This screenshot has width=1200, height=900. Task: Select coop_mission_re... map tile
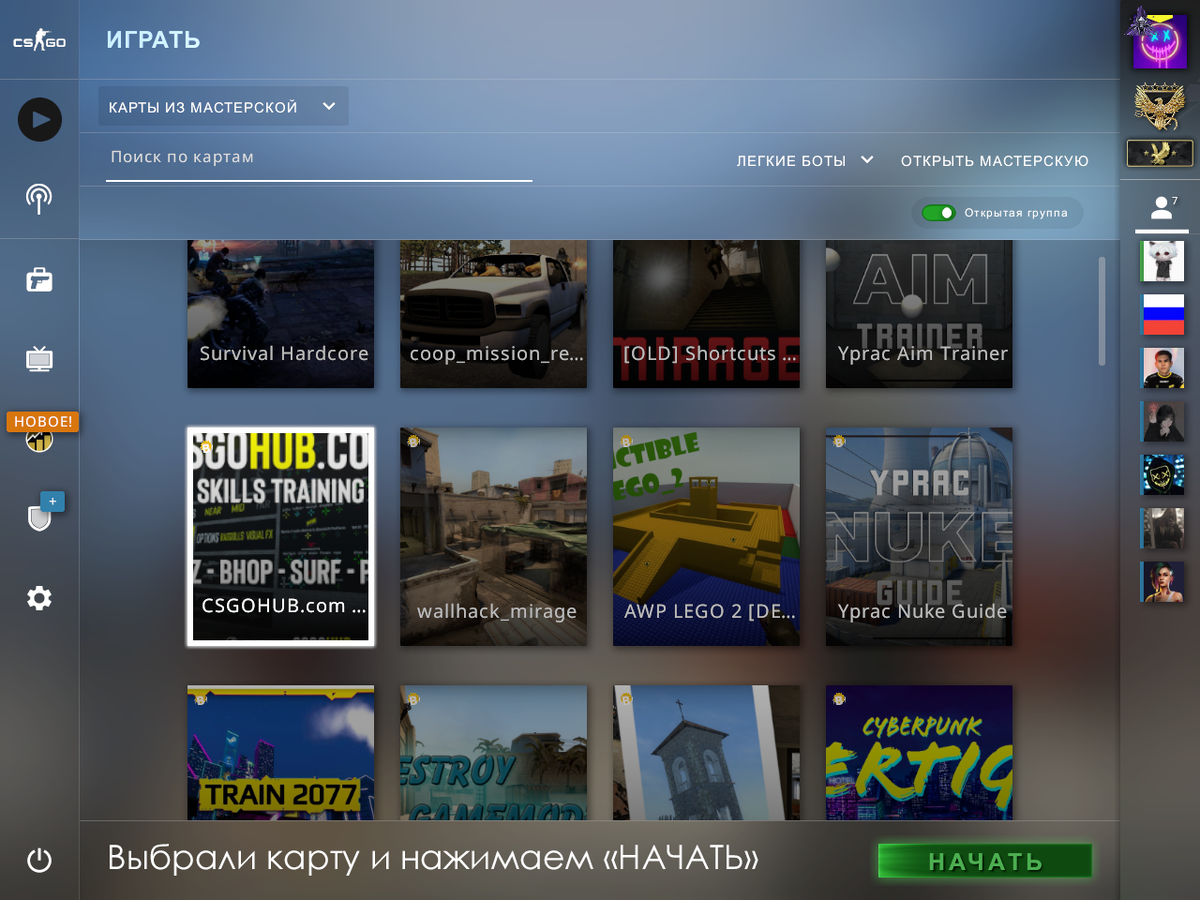[x=494, y=314]
